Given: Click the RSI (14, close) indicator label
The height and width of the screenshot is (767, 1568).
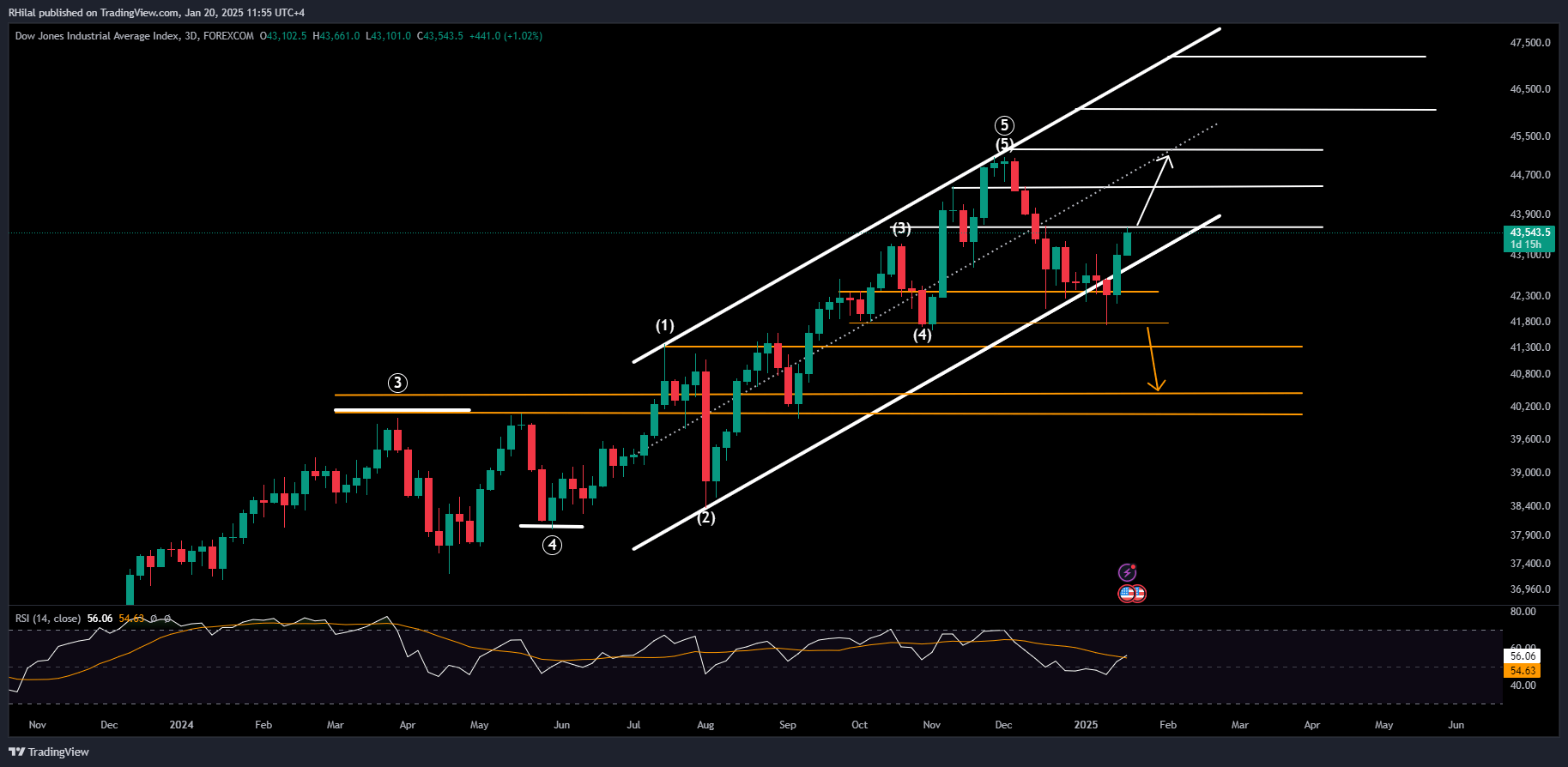Looking at the screenshot, I should pyautogui.click(x=48, y=619).
